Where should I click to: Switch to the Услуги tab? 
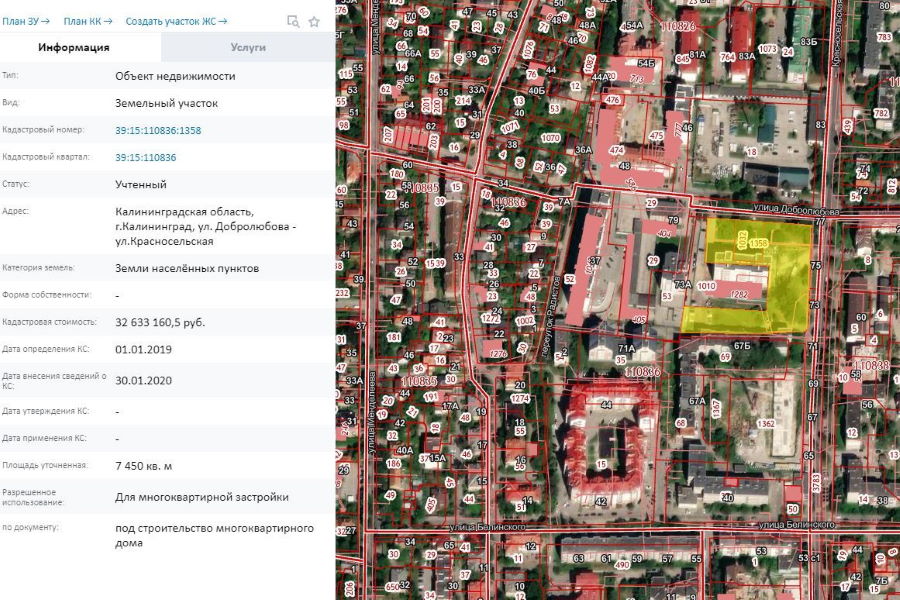point(248,47)
